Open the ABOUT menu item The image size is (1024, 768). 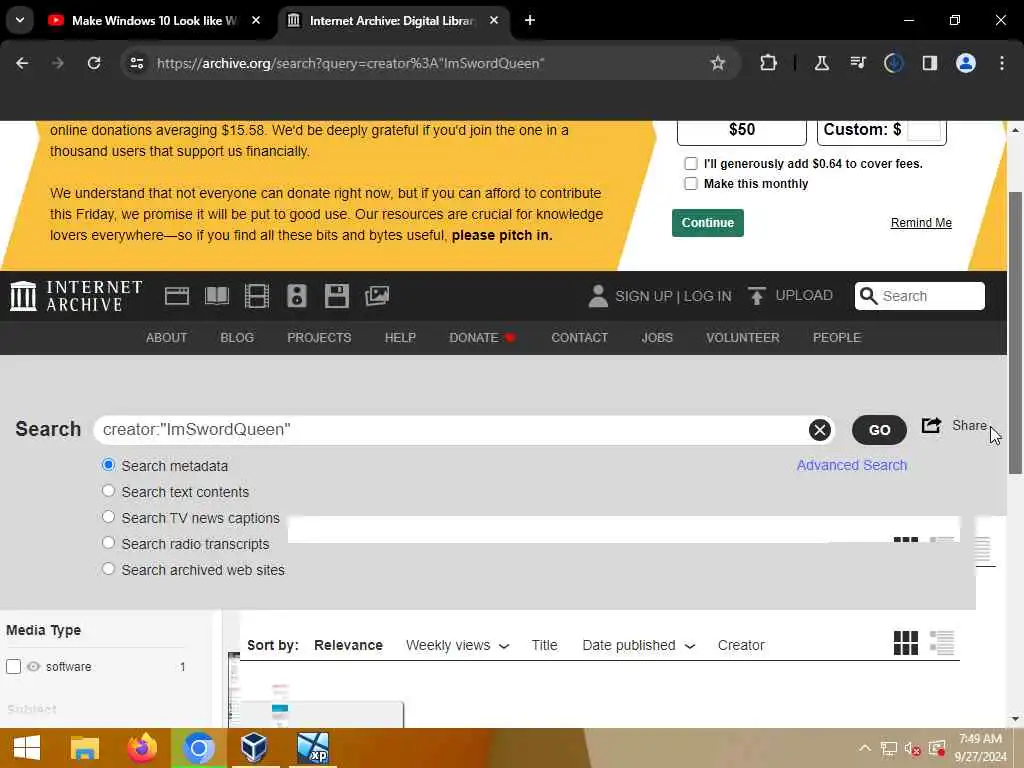point(167,338)
